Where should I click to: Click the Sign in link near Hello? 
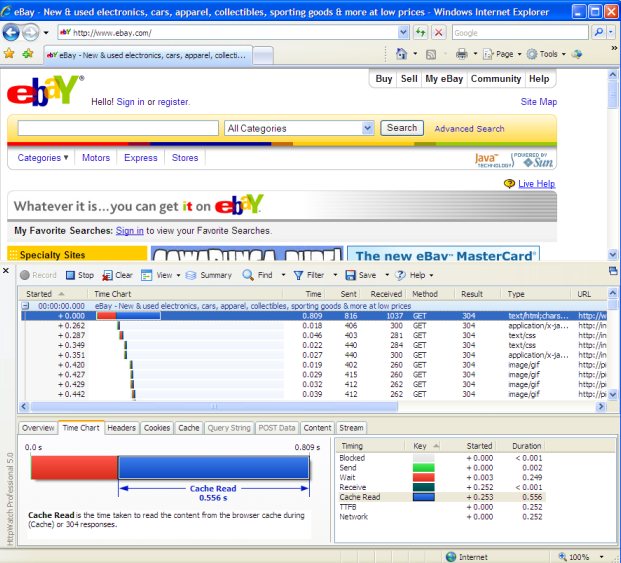tap(130, 102)
